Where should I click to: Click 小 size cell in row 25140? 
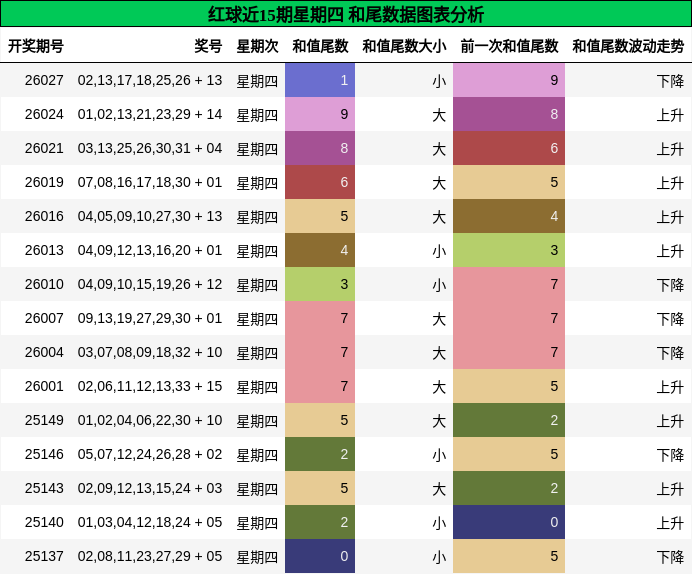[439, 522]
